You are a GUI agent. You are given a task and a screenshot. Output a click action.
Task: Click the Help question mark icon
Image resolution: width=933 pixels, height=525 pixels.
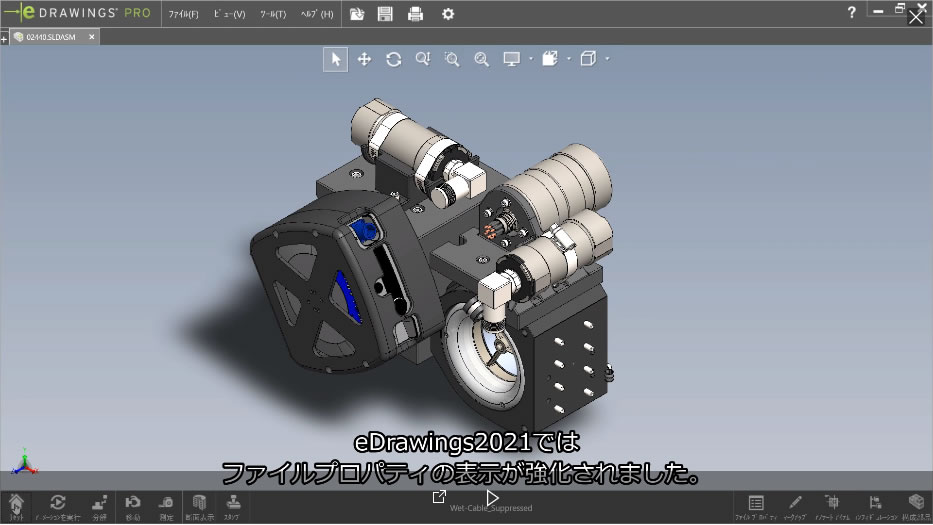click(851, 12)
